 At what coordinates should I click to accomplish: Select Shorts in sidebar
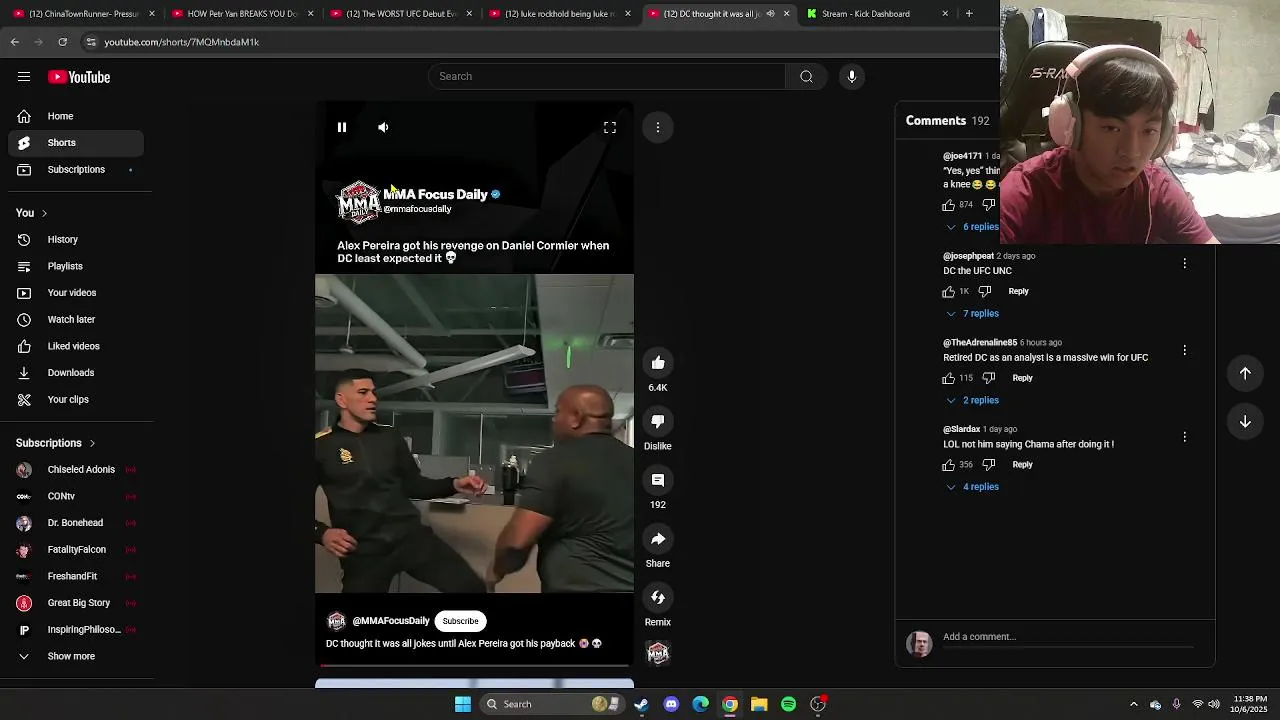(76, 143)
